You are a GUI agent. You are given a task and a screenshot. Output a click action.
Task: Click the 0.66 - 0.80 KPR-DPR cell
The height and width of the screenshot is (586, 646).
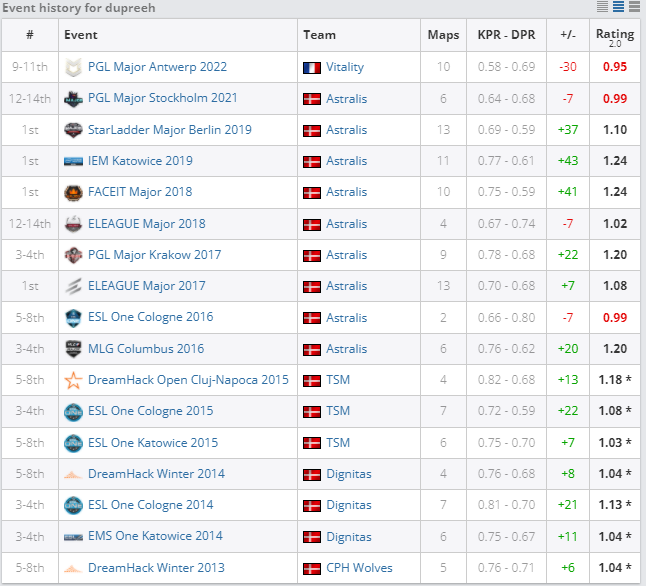coord(506,317)
